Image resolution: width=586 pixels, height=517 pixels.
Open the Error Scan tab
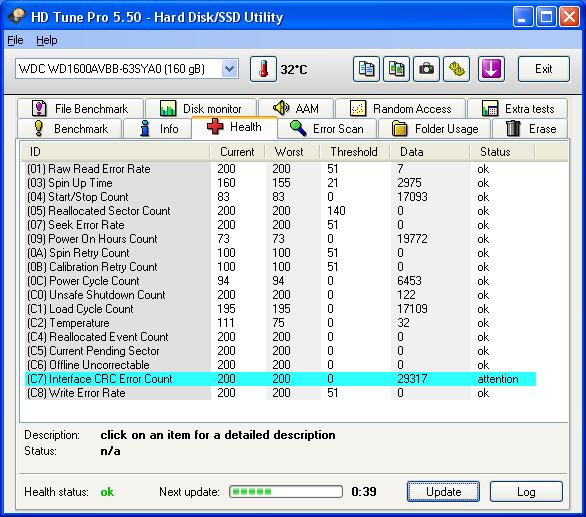click(x=327, y=129)
